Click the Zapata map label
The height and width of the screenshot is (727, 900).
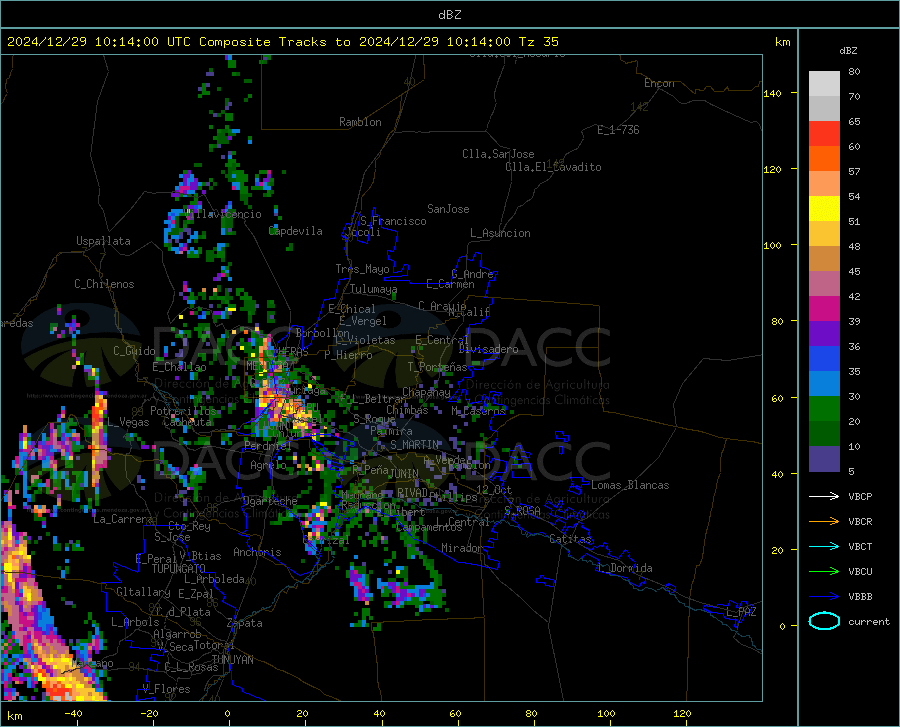[245, 623]
